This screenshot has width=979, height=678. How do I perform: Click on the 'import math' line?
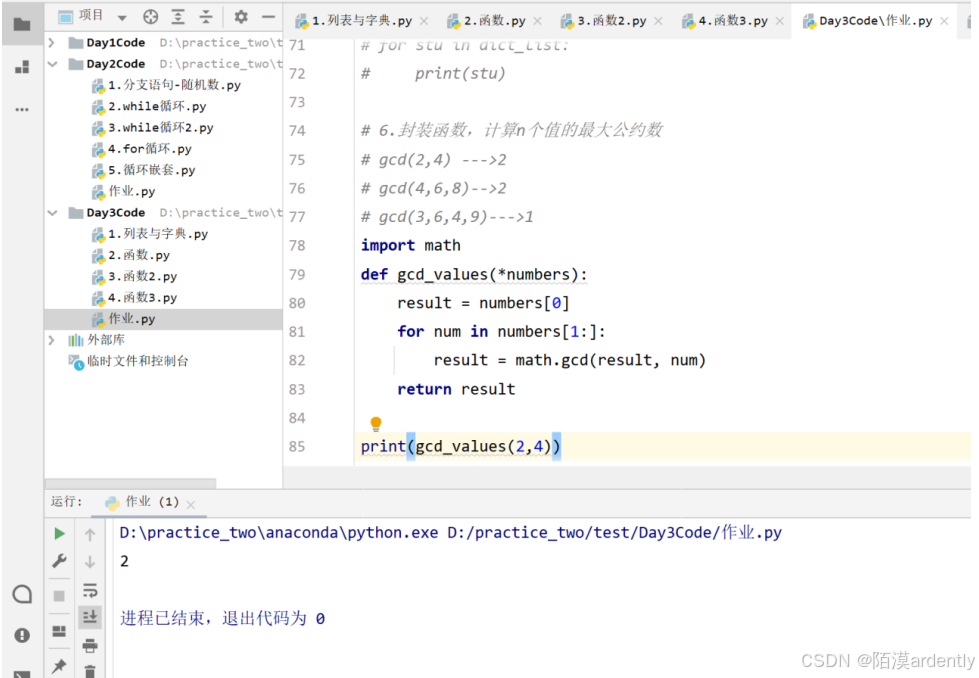point(410,245)
